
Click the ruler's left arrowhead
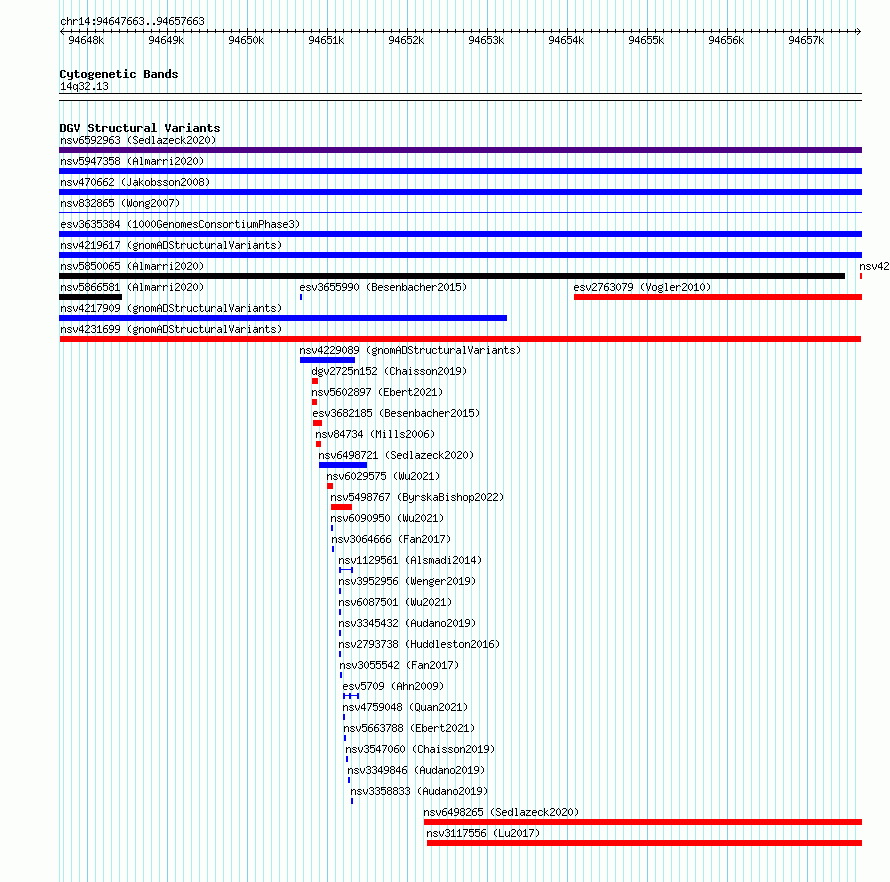[62, 32]
